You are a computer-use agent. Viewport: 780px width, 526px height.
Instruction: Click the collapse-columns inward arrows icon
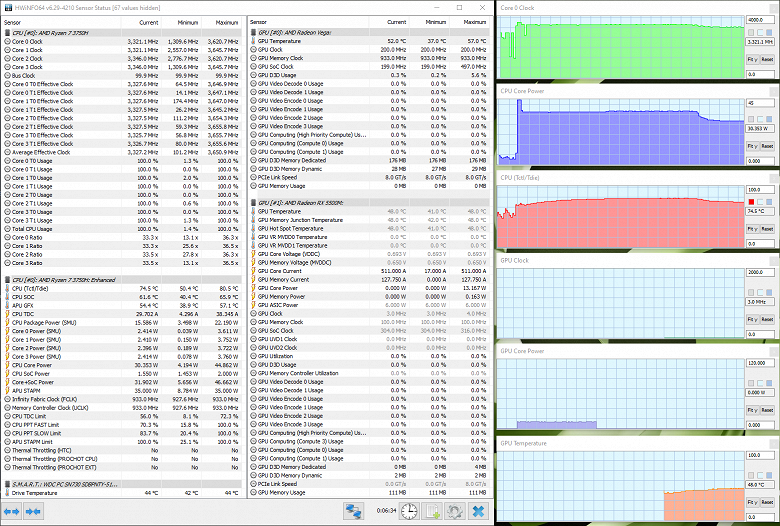click(33, 511)
